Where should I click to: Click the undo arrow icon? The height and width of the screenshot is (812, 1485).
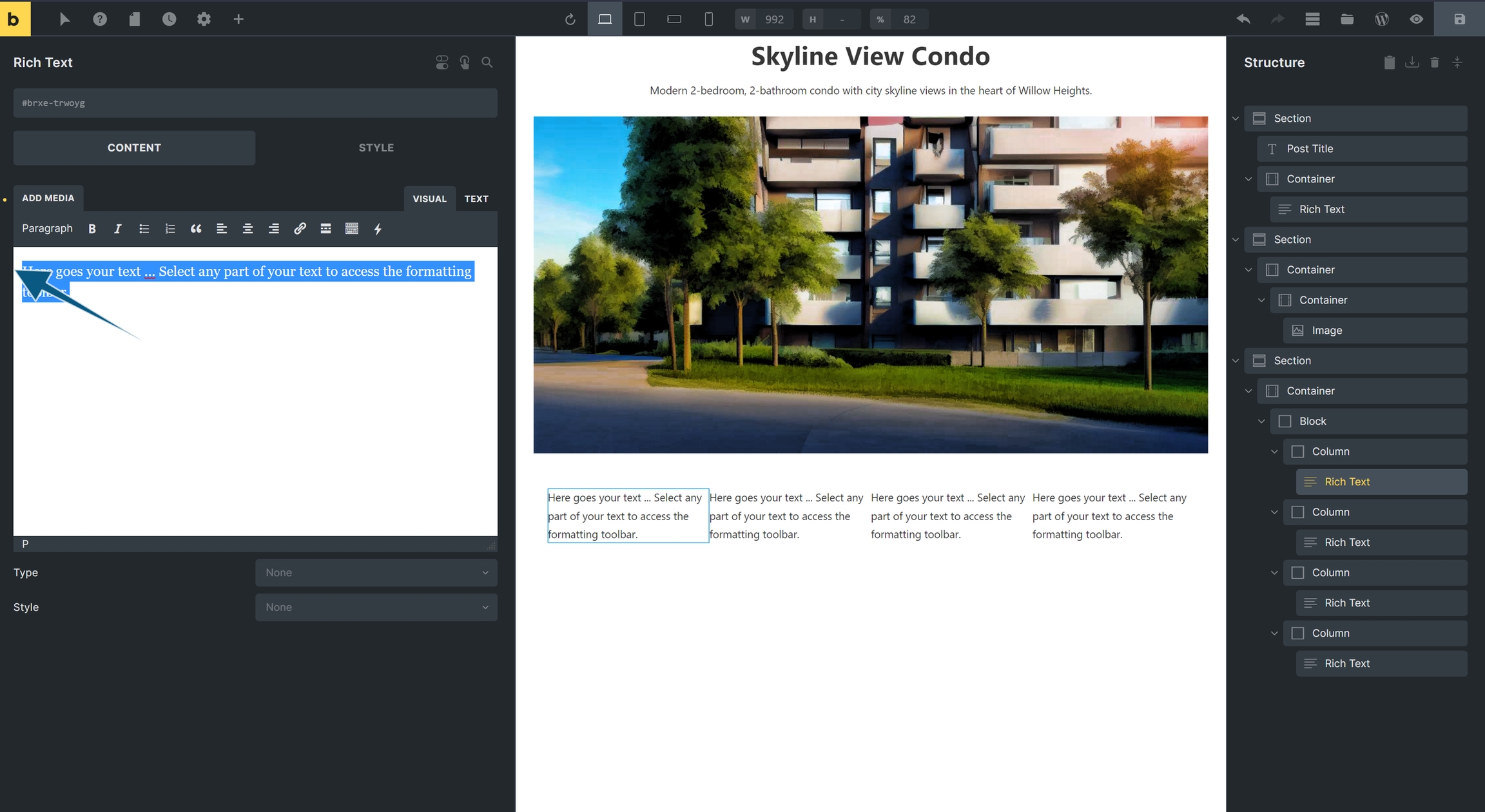tap(1243, 19)
